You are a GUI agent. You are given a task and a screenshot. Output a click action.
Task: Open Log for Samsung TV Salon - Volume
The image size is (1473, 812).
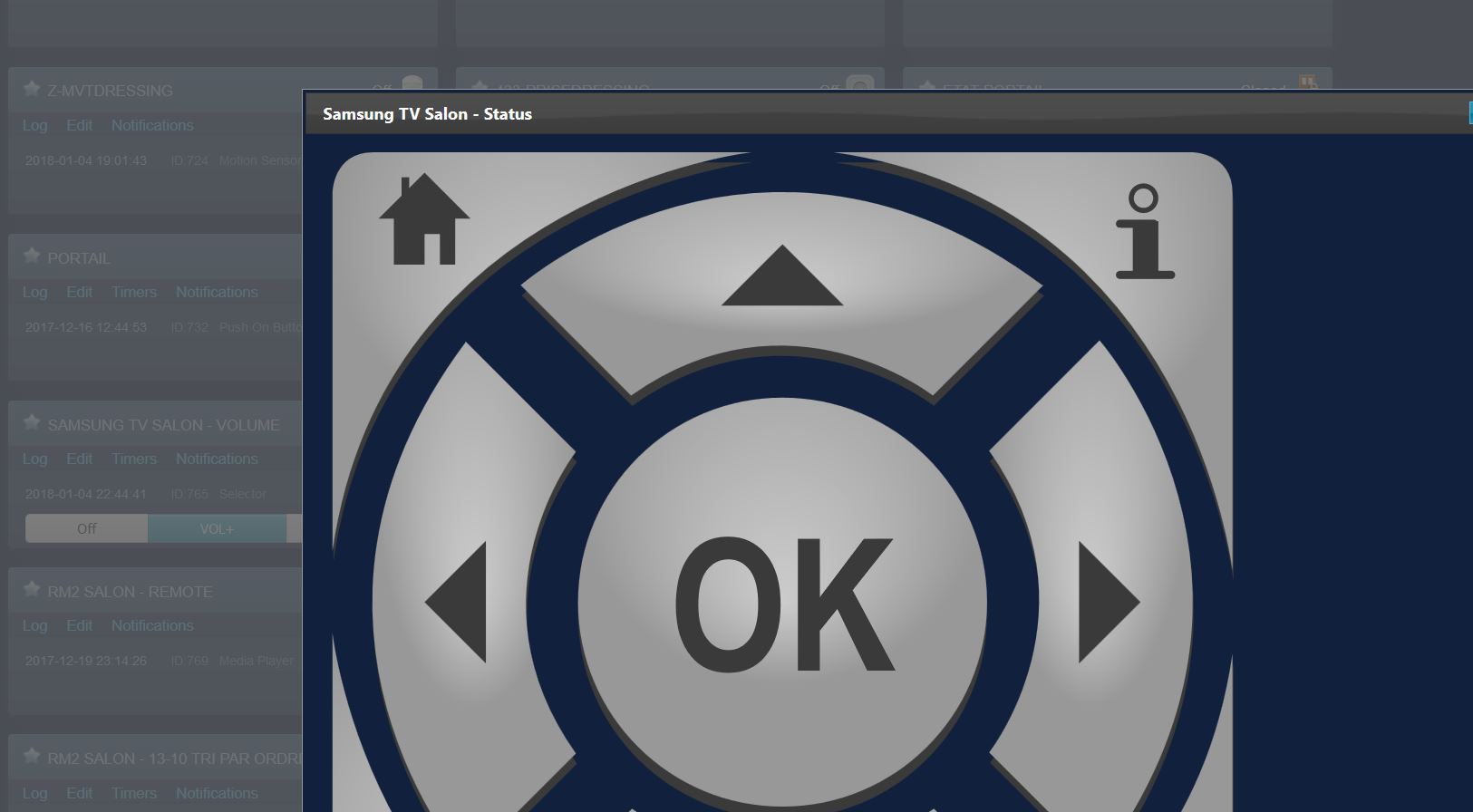click(34, 459)
